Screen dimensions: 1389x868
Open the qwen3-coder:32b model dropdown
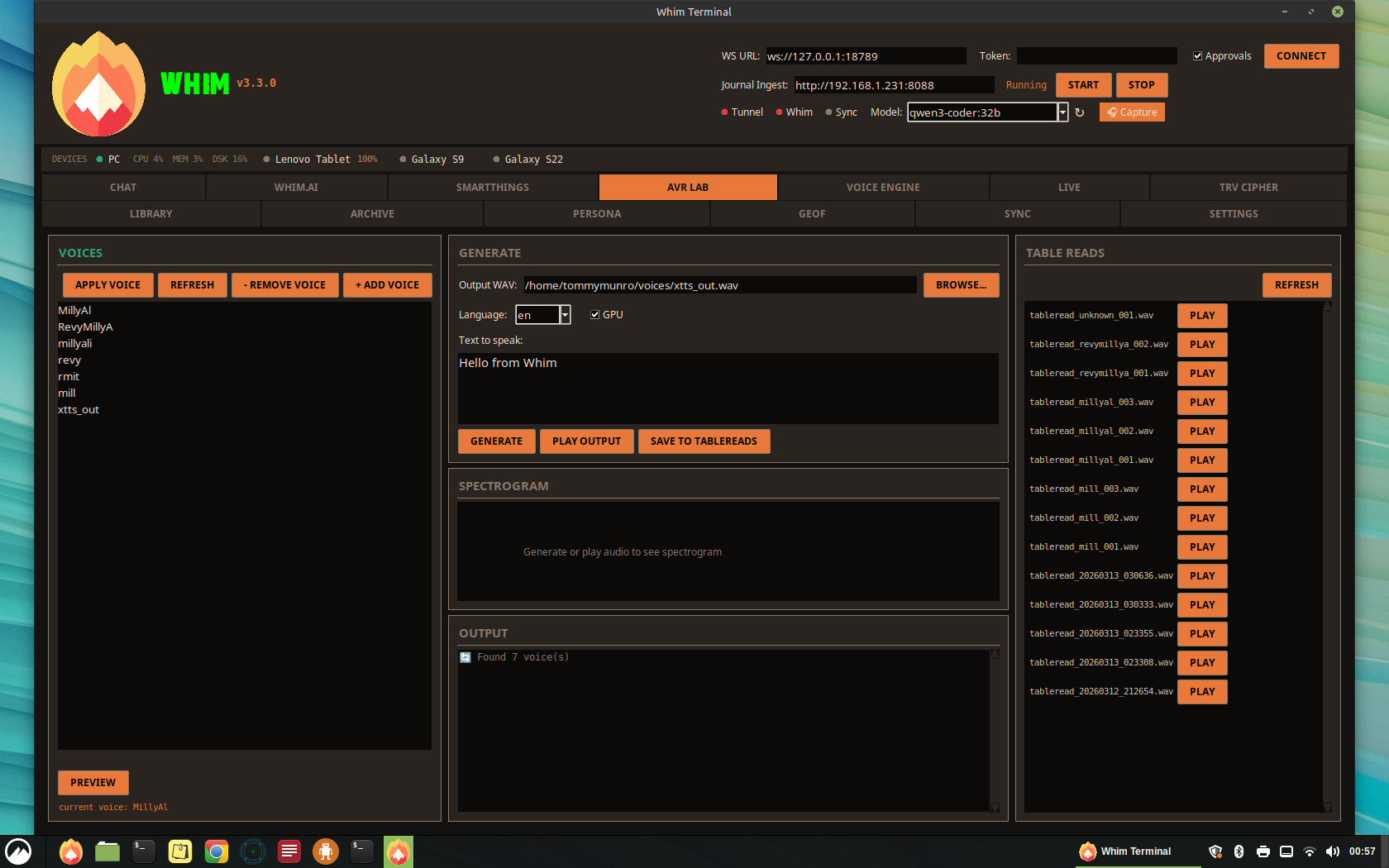(1063, 112)
